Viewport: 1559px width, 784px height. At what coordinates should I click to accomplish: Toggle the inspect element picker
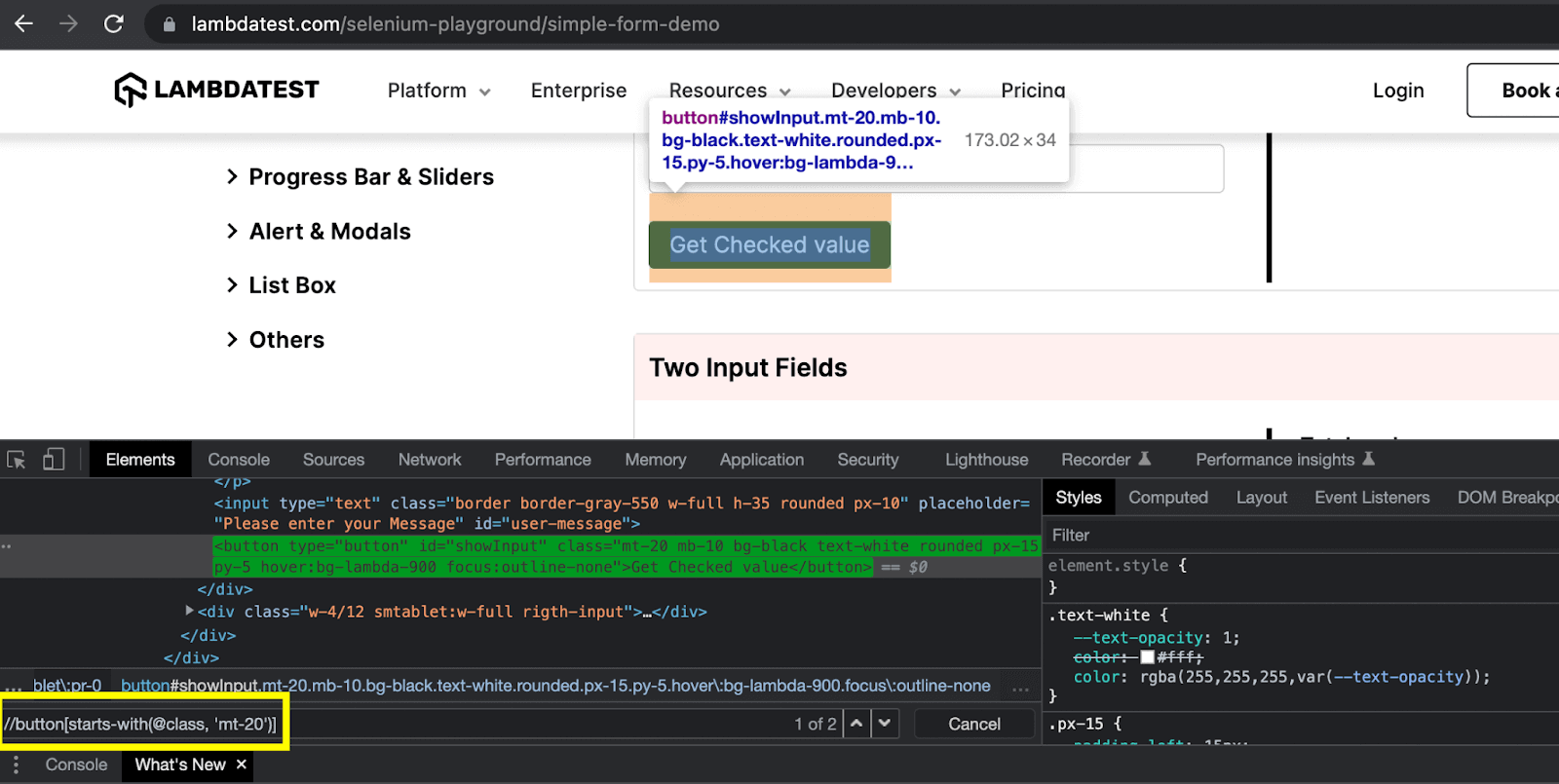17,460
